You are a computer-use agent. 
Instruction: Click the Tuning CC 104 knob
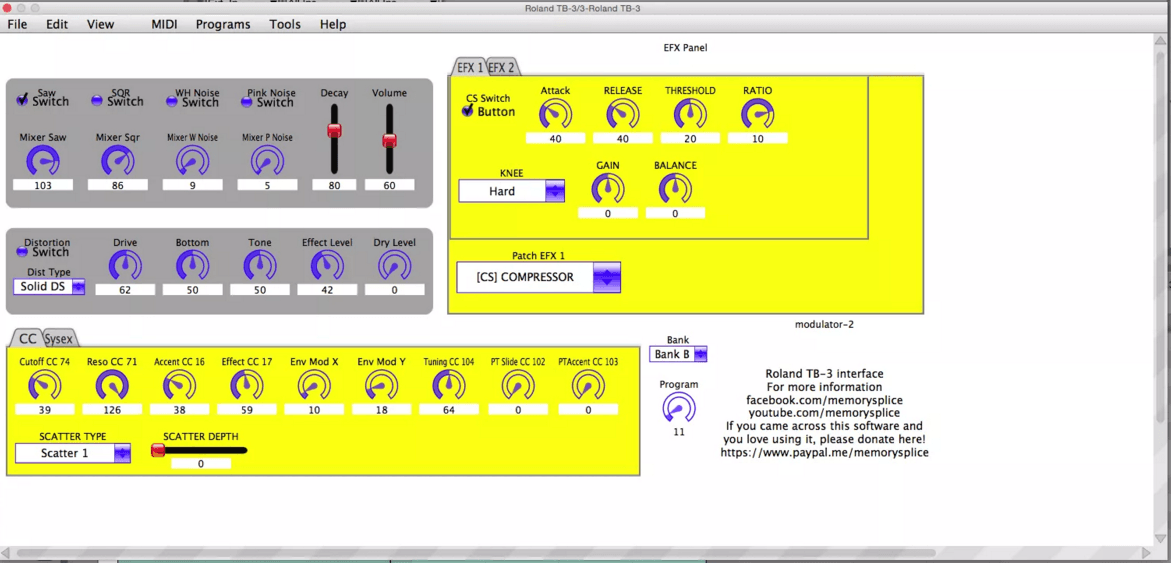pos(448,386)
